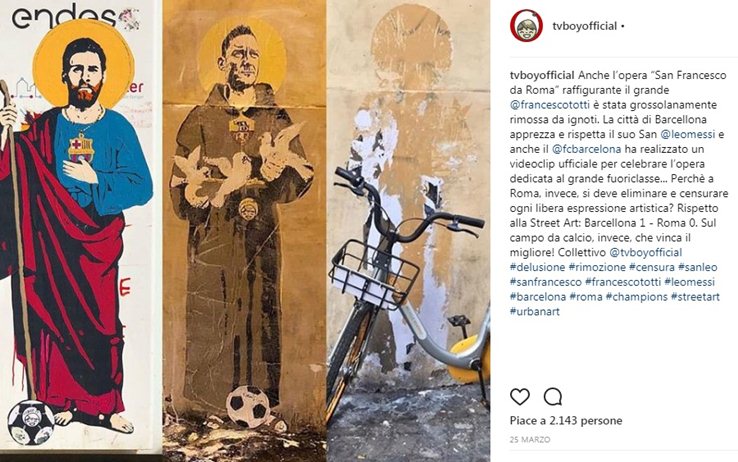Viewport: 738px width, 462px height.
Task: Open #sanfrancesco hashtag
Action: (x=545, y=282)
